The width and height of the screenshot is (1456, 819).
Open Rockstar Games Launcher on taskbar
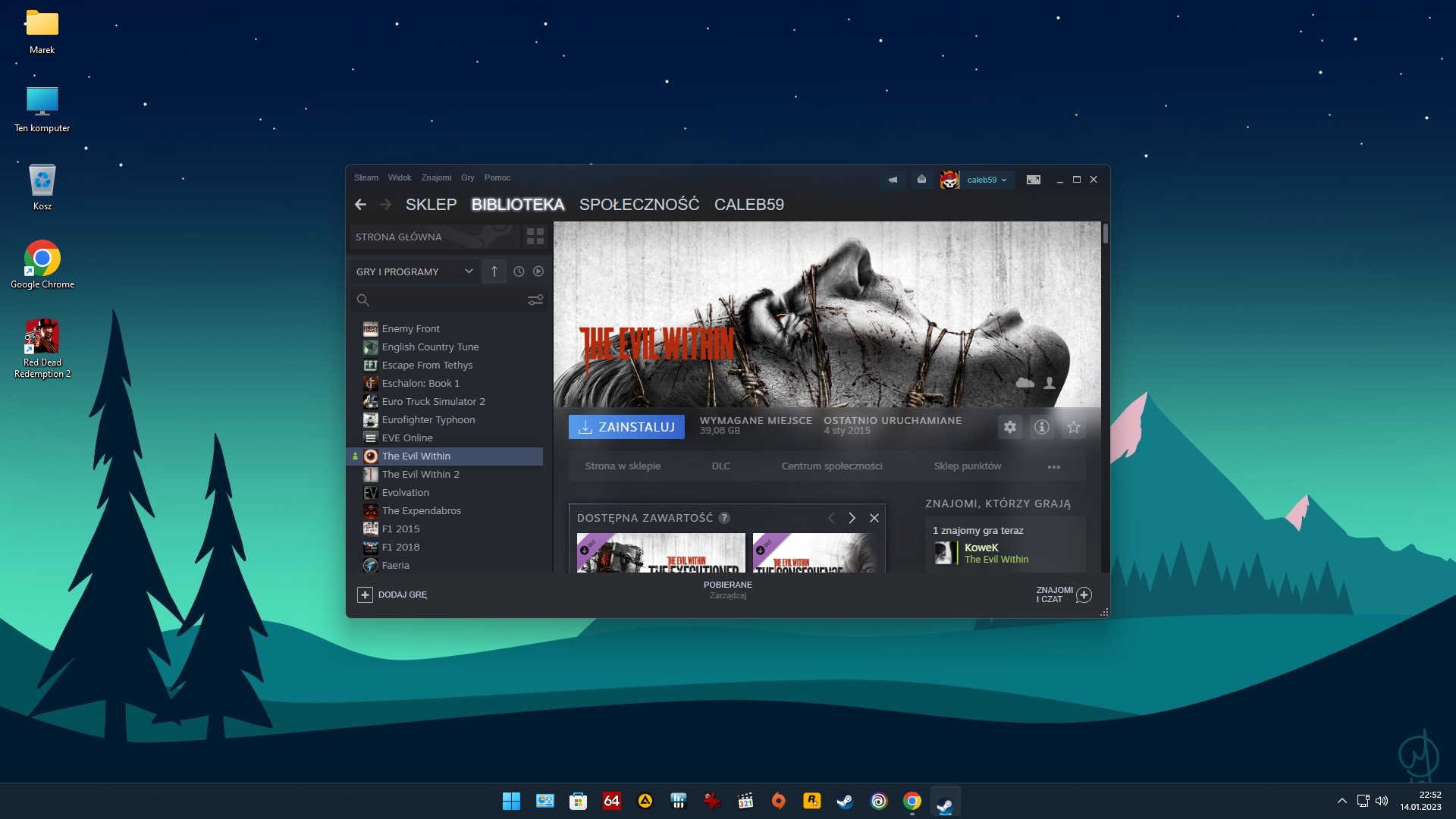coord(812,801)
